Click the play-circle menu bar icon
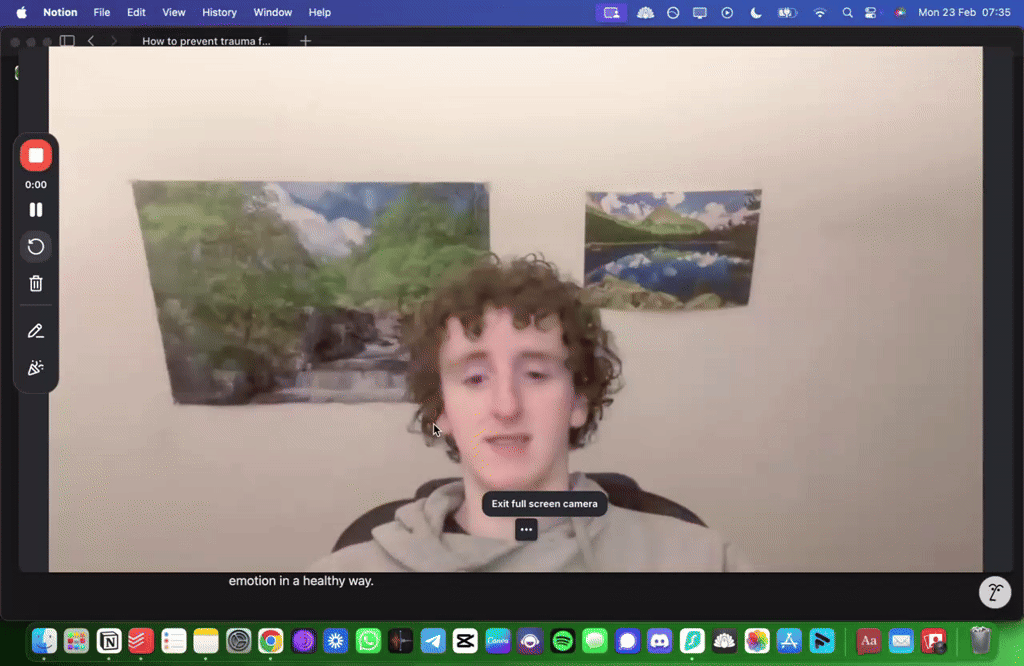The image size is (1024, 666). click(727, 12)
